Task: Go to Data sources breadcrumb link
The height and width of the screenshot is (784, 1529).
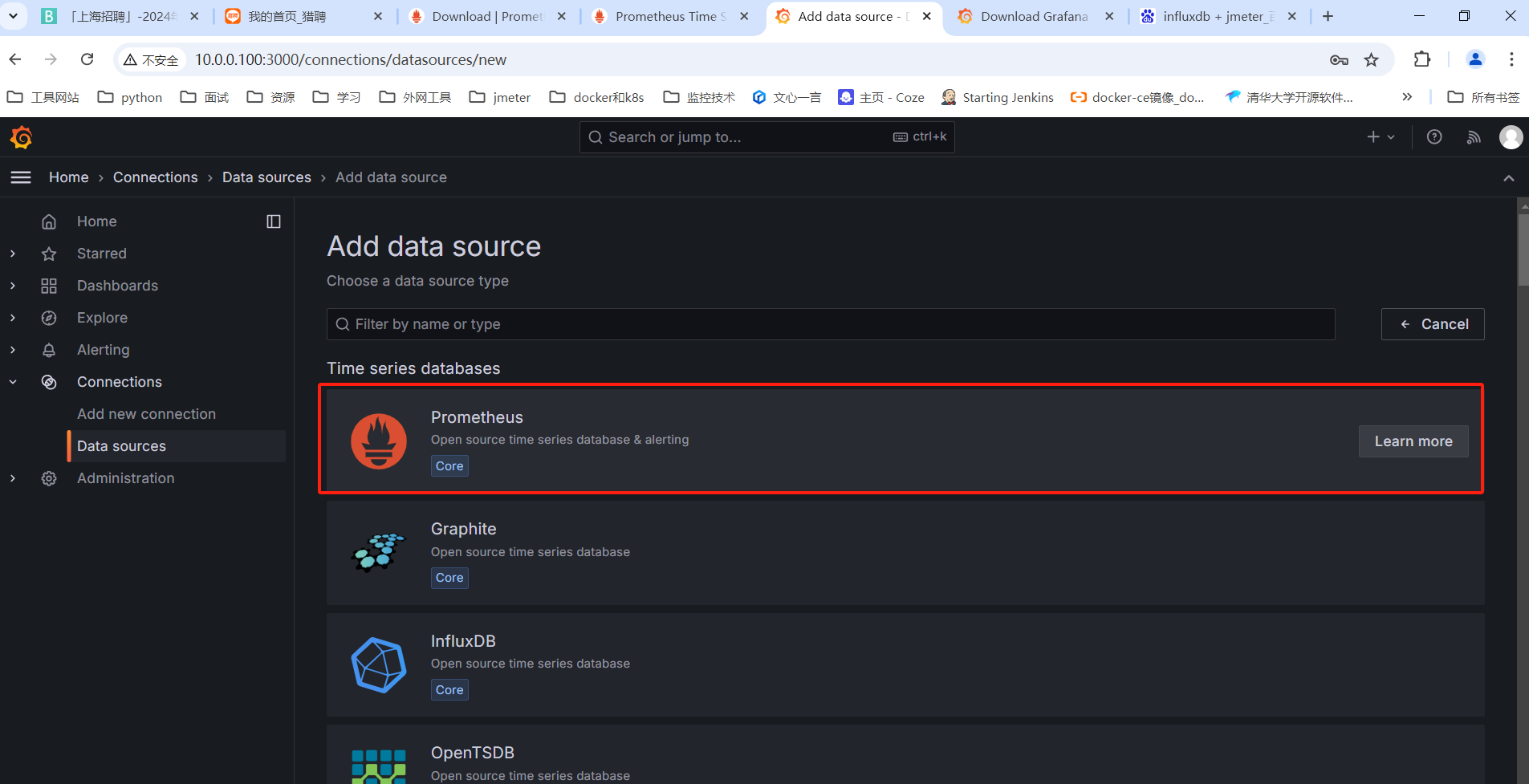Action: 266,177
